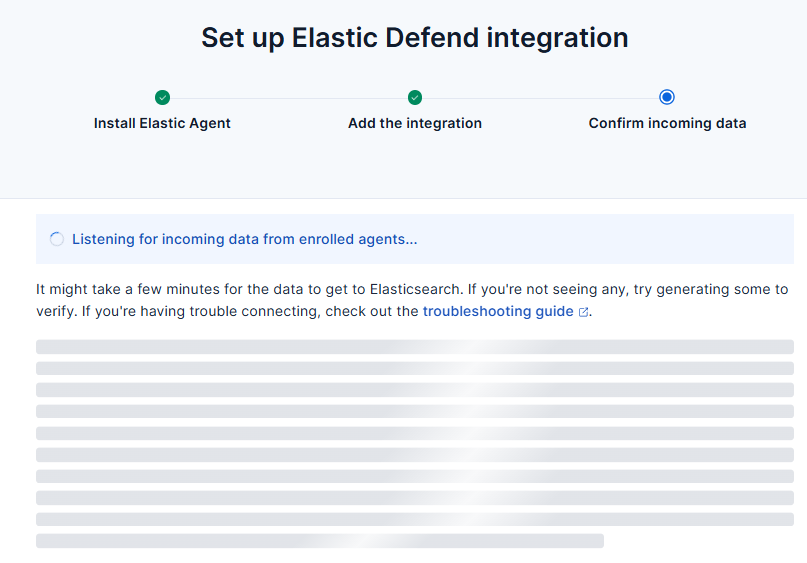
Task: Go to the Install Elastic Agent step
Action: pos(162,124)
